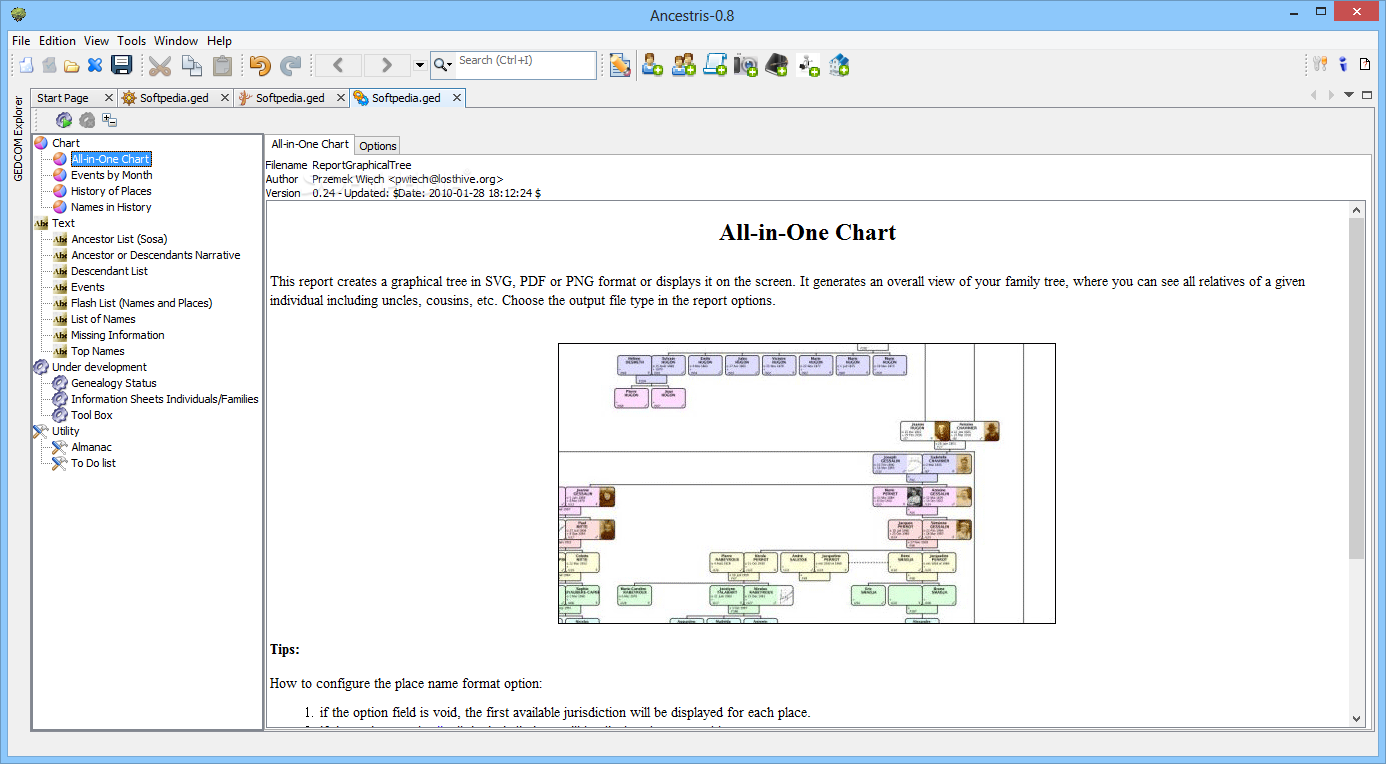
Task: Click the Redo arrow icon
Action: click(x=291, y=65)
